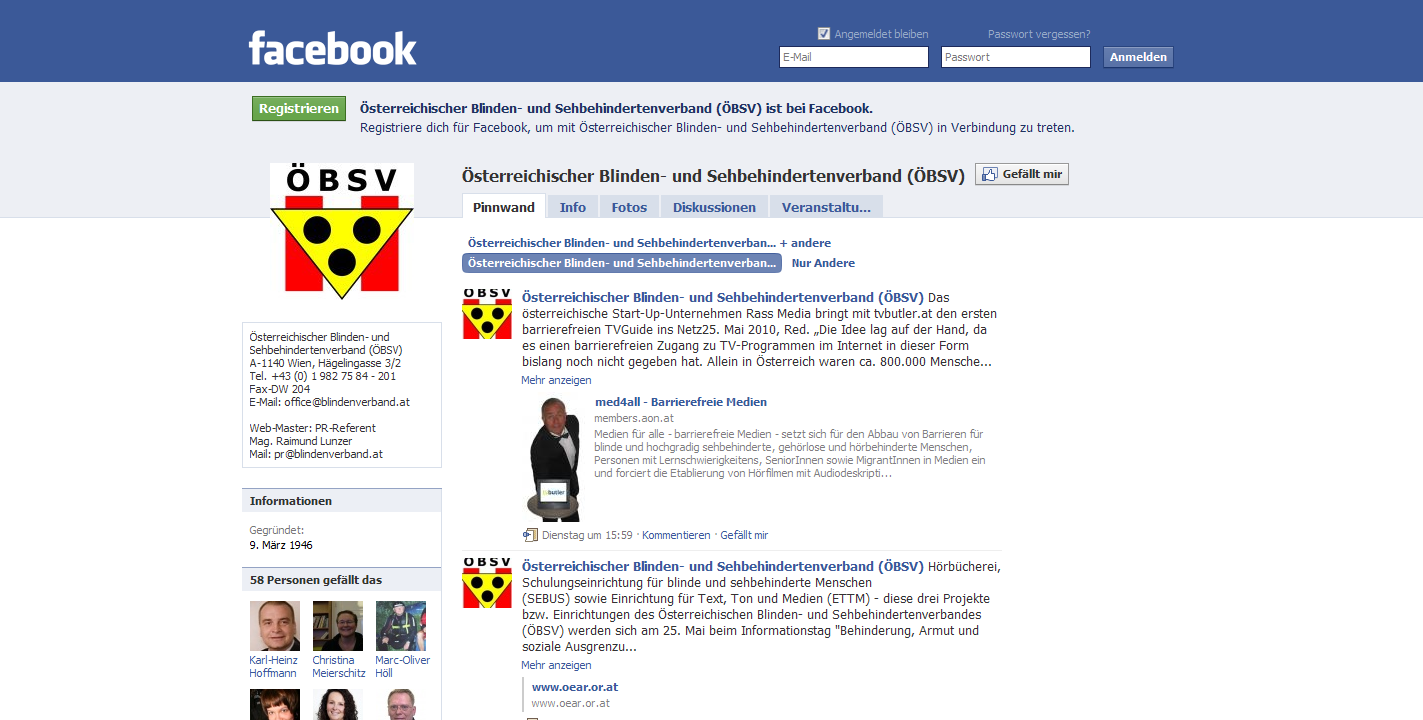Switch to the Fotos tab

pos(629,207)
